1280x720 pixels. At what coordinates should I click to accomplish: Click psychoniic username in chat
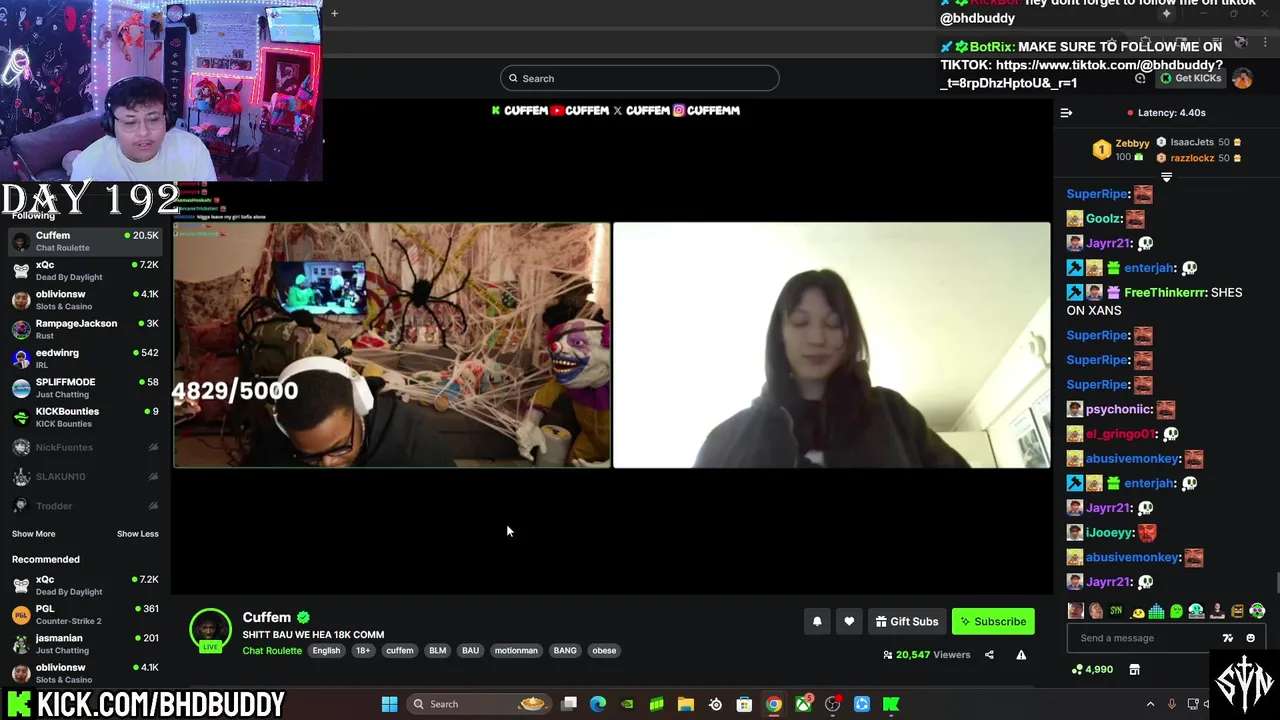tap(1119, 409)
